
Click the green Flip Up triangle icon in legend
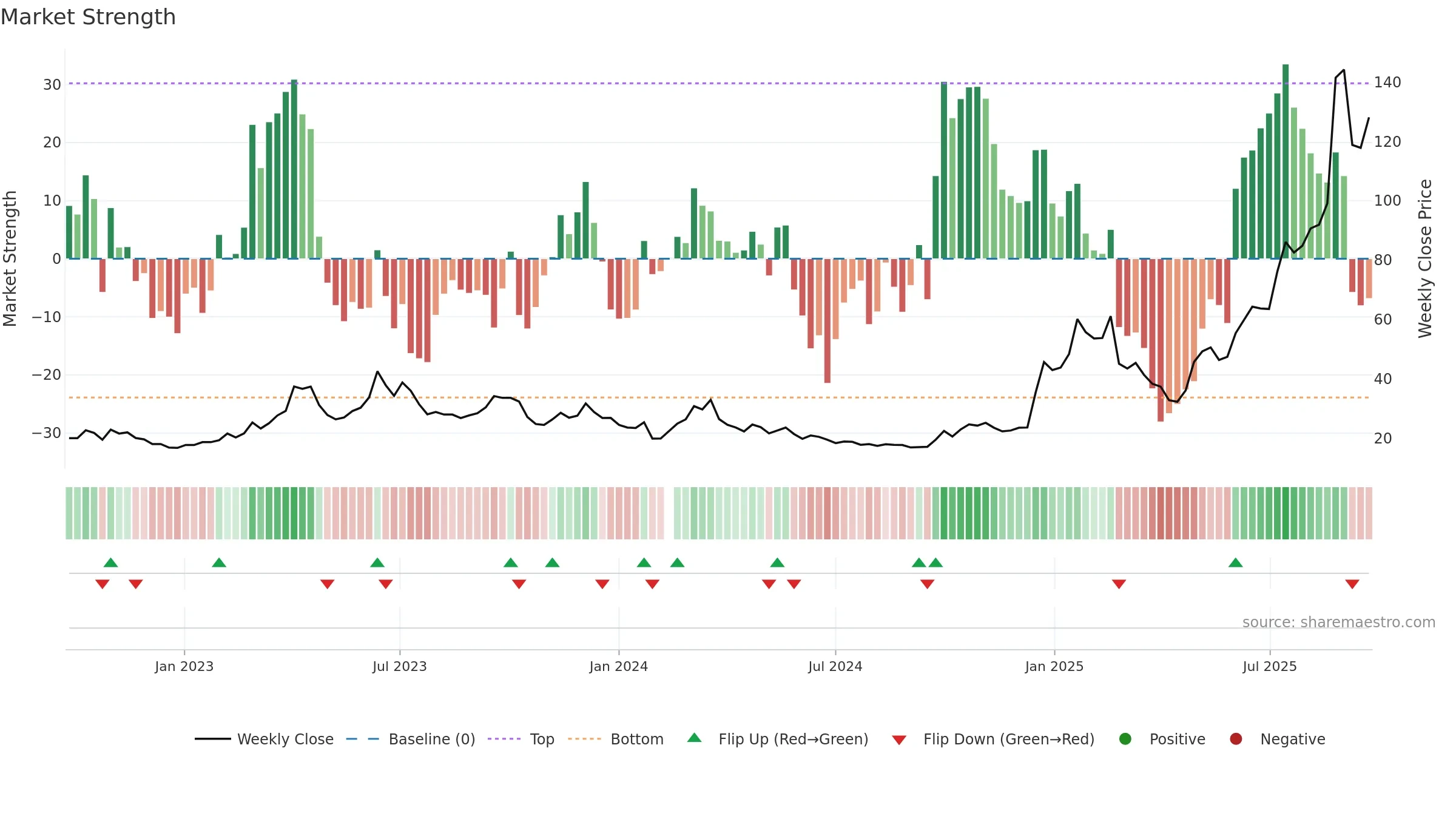(x=695, y=738)
